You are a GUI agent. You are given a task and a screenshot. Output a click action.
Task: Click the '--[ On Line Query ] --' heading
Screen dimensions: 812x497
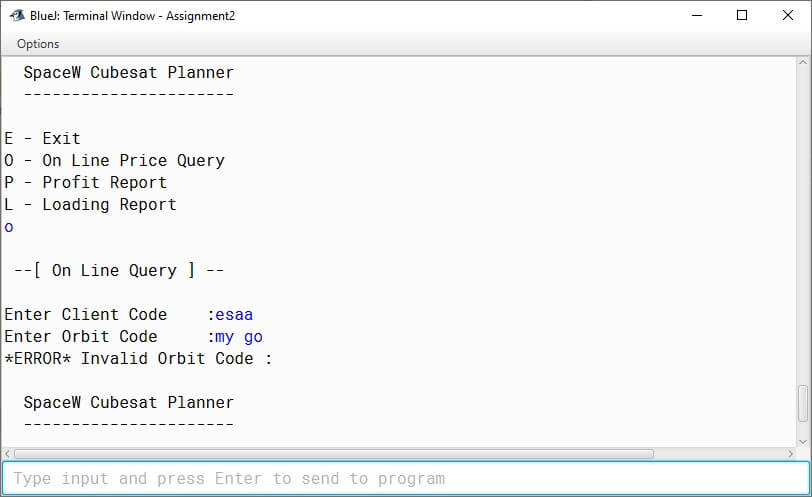click(119, 270)
